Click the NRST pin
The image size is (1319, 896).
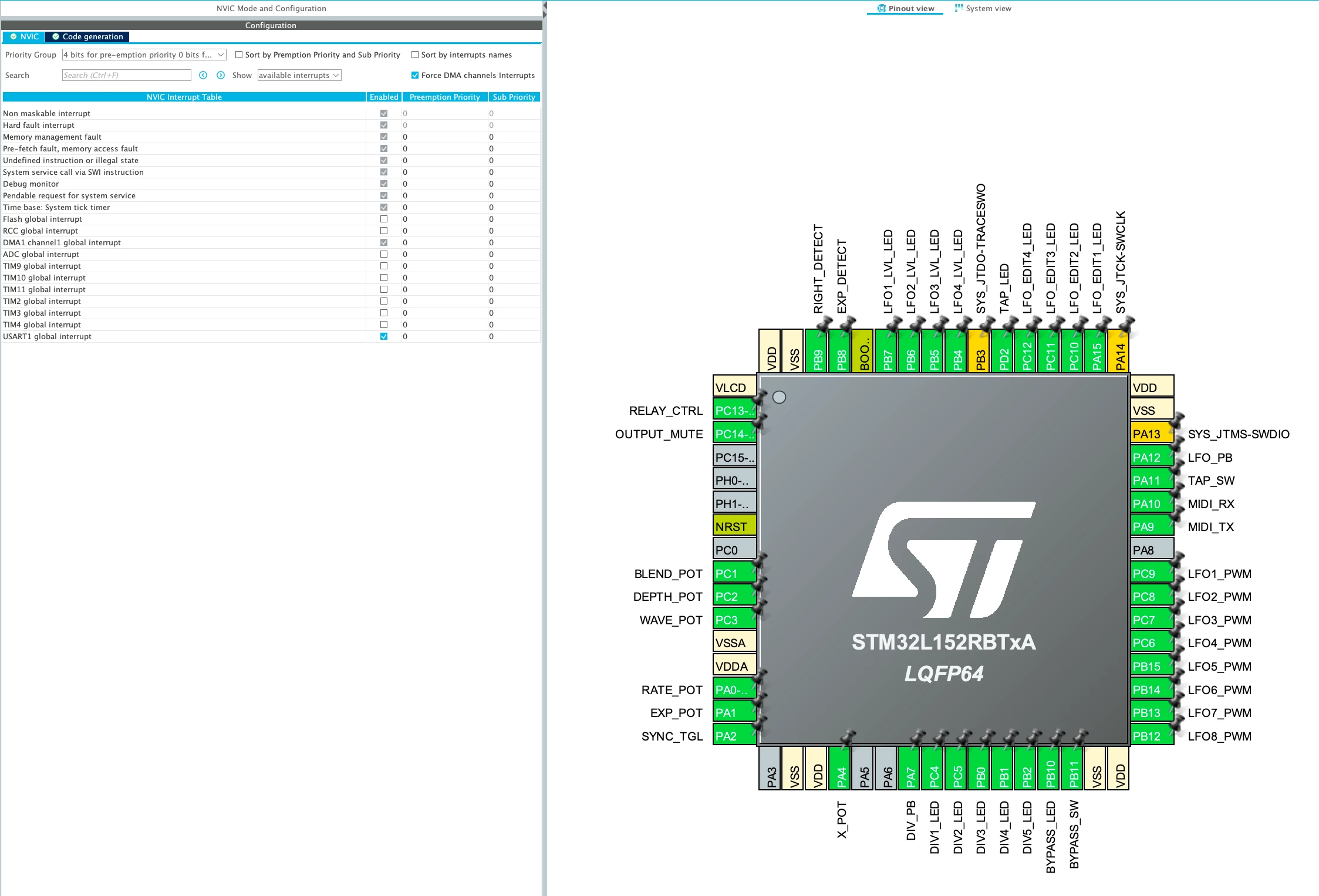(x=734, y=526)
